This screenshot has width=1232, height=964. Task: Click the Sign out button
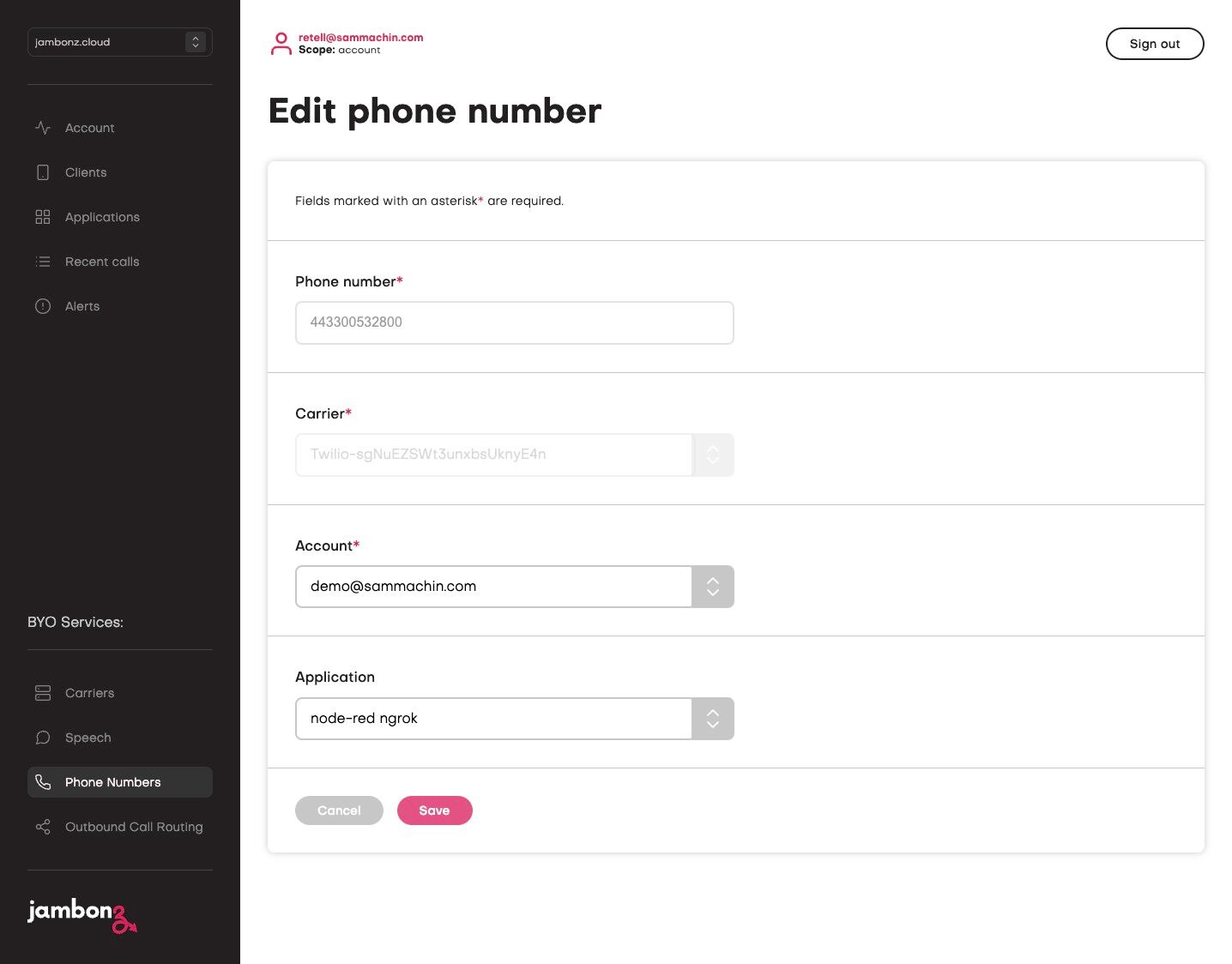coord(1154,44)
